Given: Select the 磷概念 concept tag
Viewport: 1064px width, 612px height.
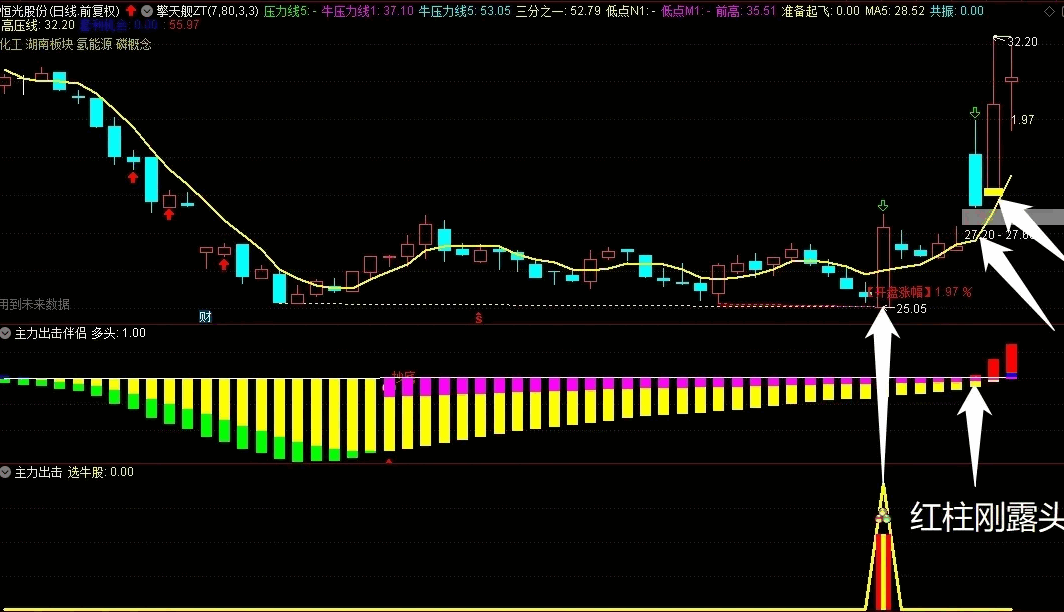Looking at the screenshot, I should (x=134, y=44).
